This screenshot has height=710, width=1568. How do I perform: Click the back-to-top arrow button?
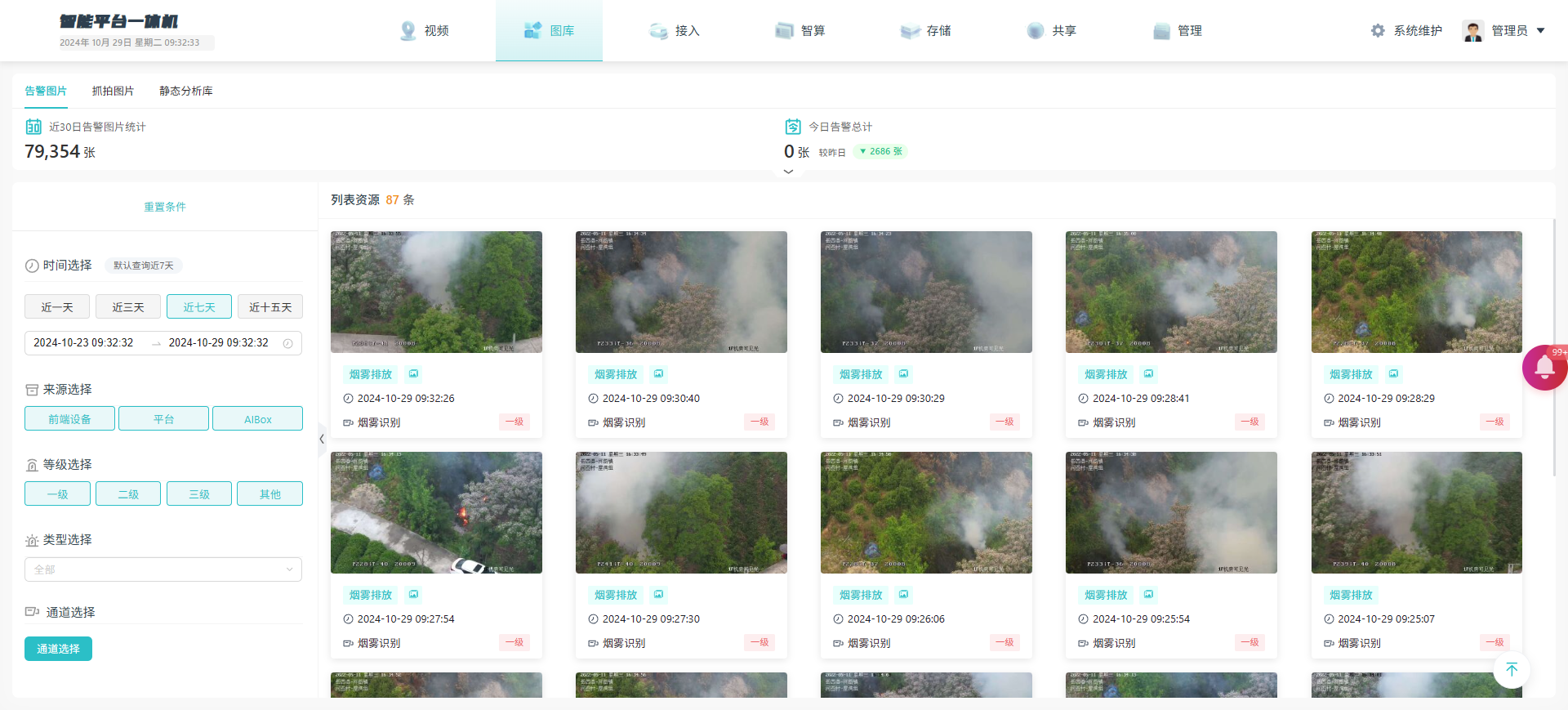click(1512, 670)
